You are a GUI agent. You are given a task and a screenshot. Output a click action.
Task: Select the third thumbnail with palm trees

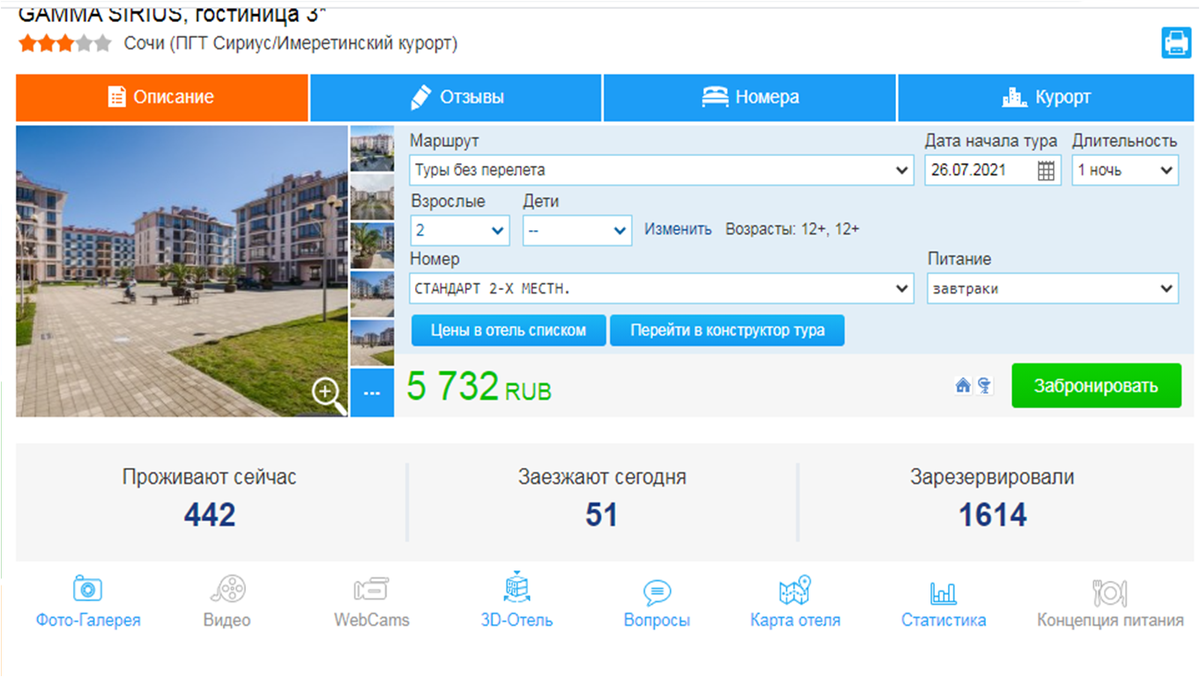pos(372,245)
